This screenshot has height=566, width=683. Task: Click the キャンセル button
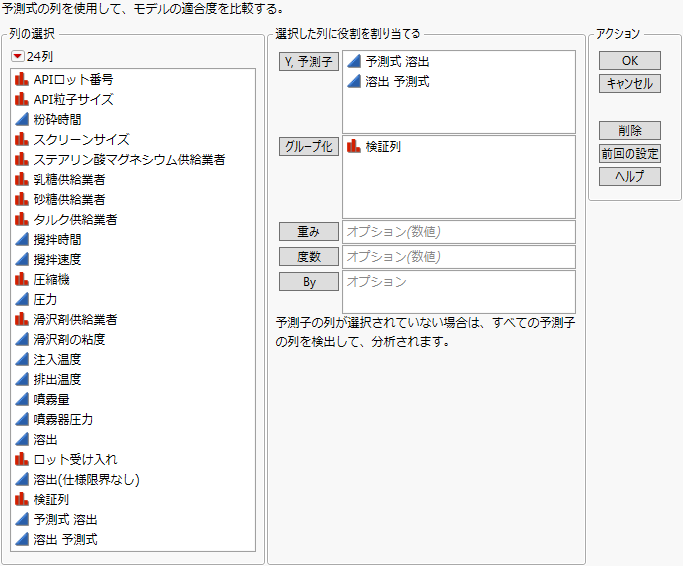(x=630, y=84)
